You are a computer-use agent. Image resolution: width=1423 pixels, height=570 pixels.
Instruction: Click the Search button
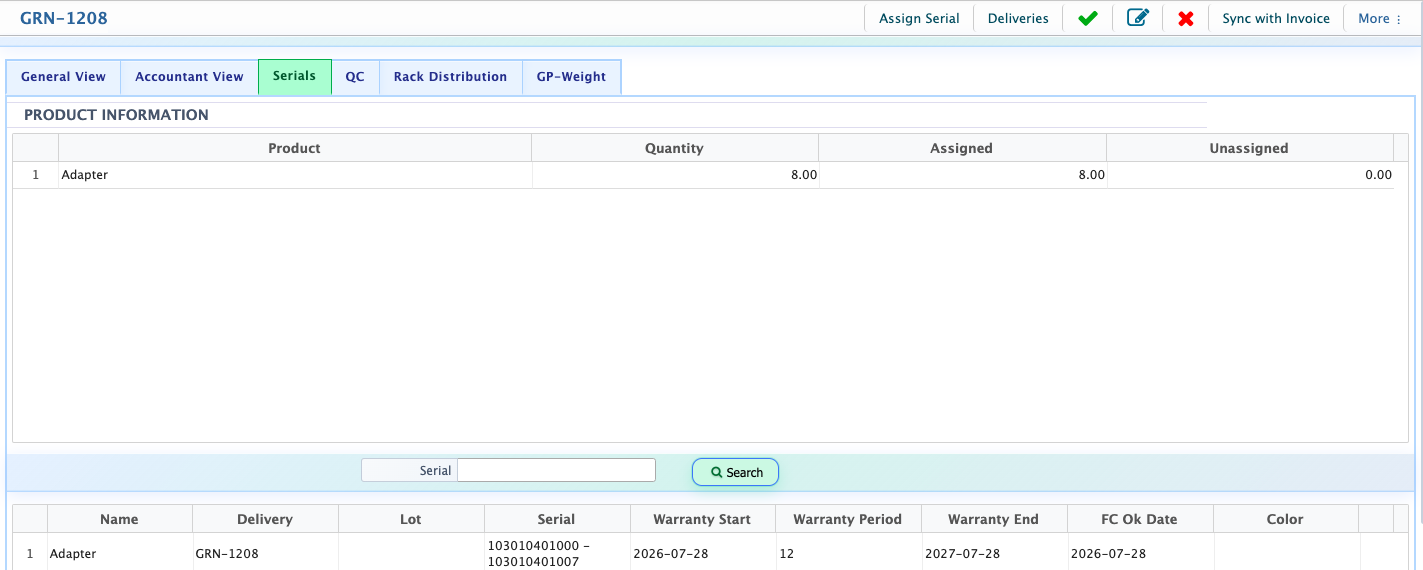(735, 472)
